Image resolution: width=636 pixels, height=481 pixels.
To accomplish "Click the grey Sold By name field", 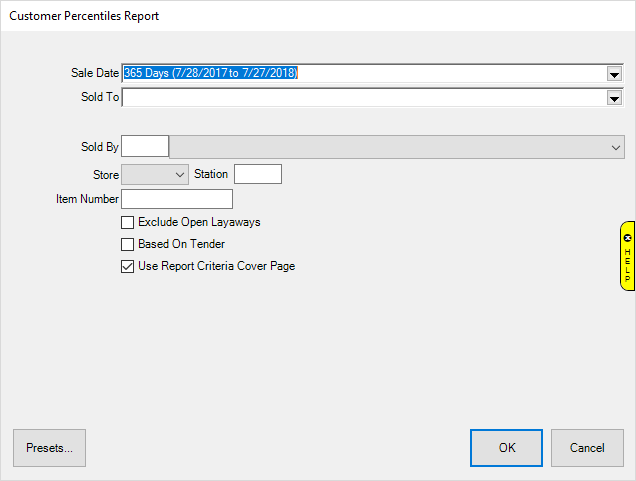I will [390, 147].
